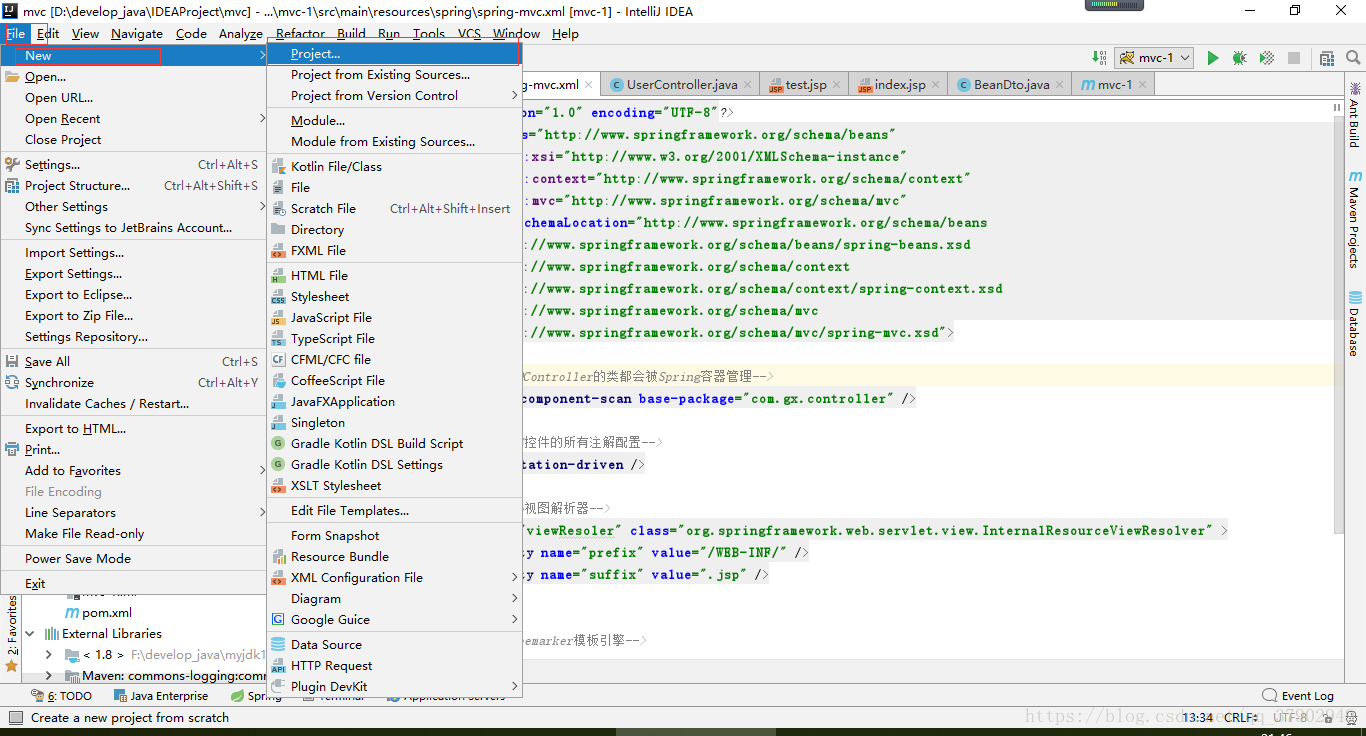
Task: Click Make File Read-only entry
Action: 134,533
